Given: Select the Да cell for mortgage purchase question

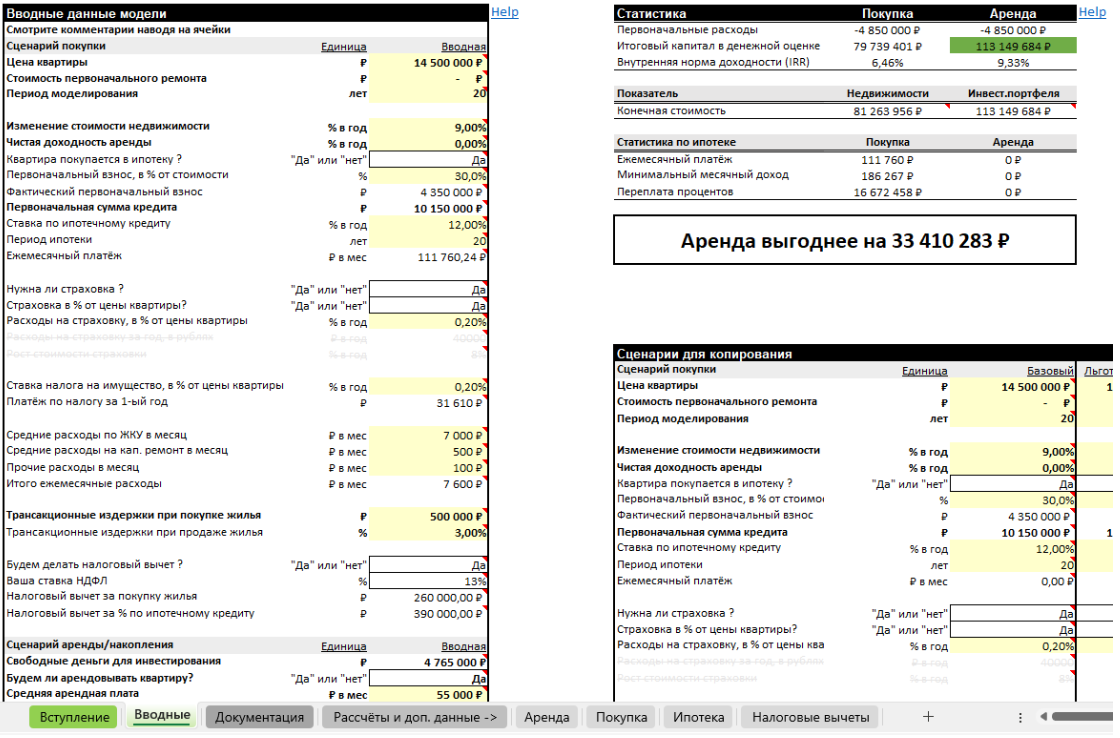Looking at the screenshot, I should 428,159.
